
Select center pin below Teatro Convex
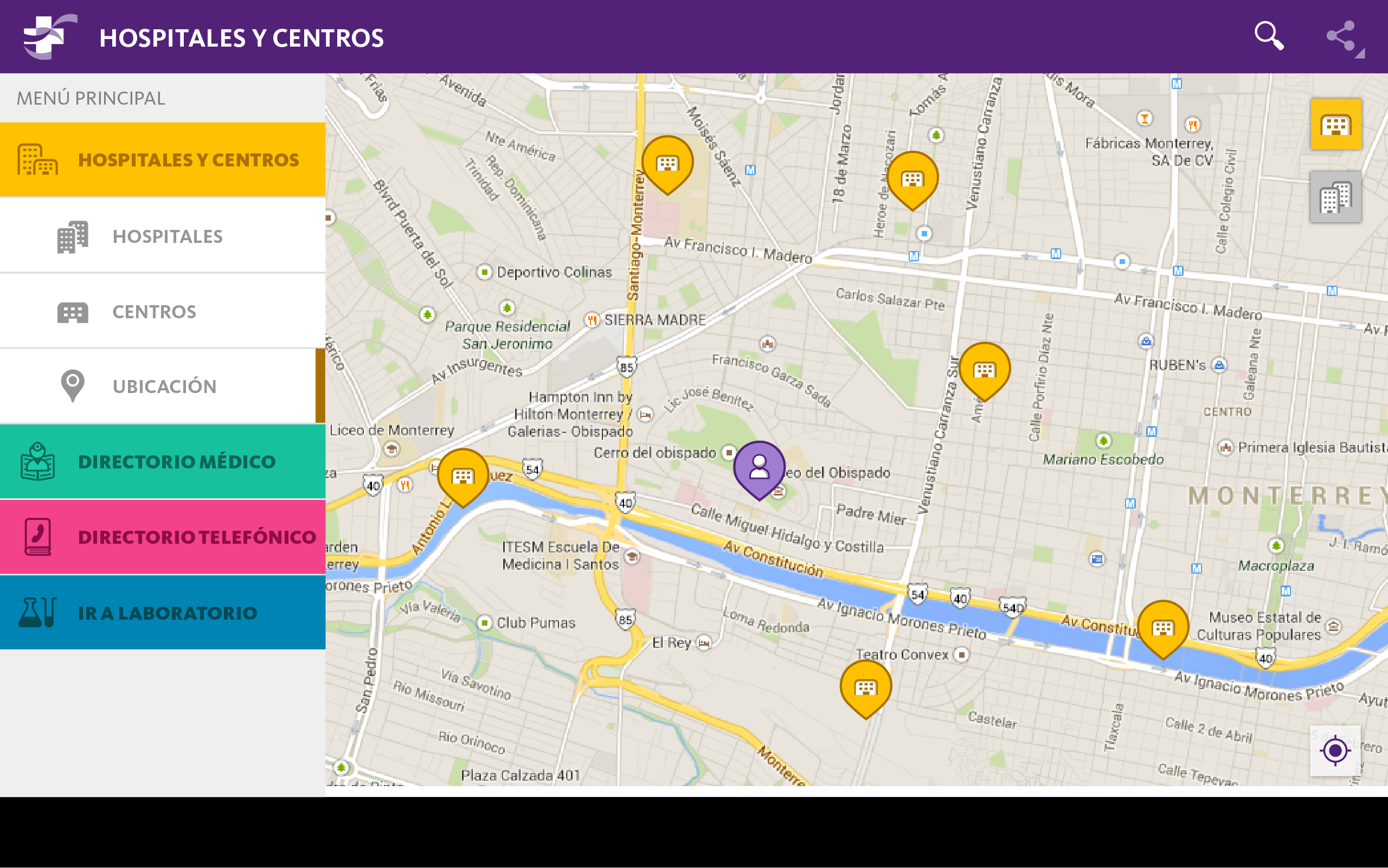[x=866, y=686]
